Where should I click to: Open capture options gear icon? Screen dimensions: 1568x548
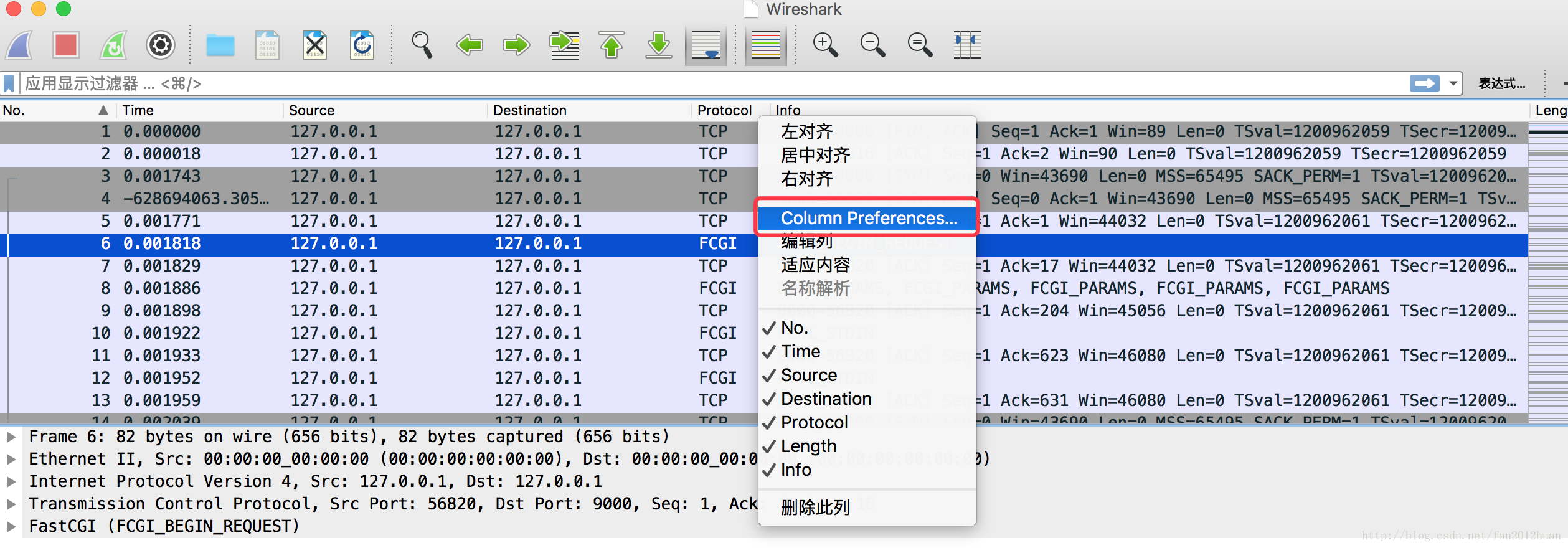pos(161,45)
